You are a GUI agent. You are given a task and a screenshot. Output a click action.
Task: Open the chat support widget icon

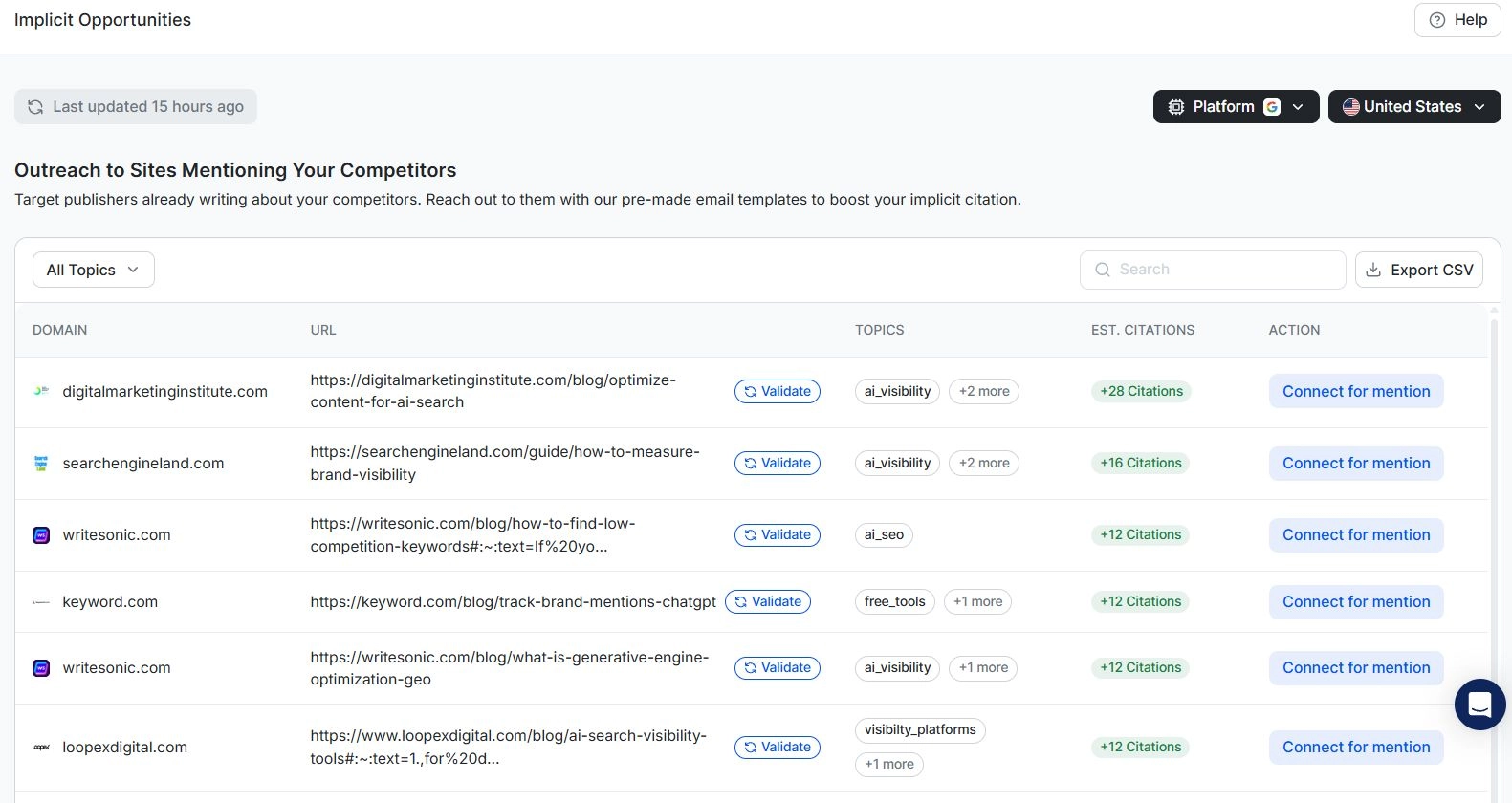pos(1479,705)
